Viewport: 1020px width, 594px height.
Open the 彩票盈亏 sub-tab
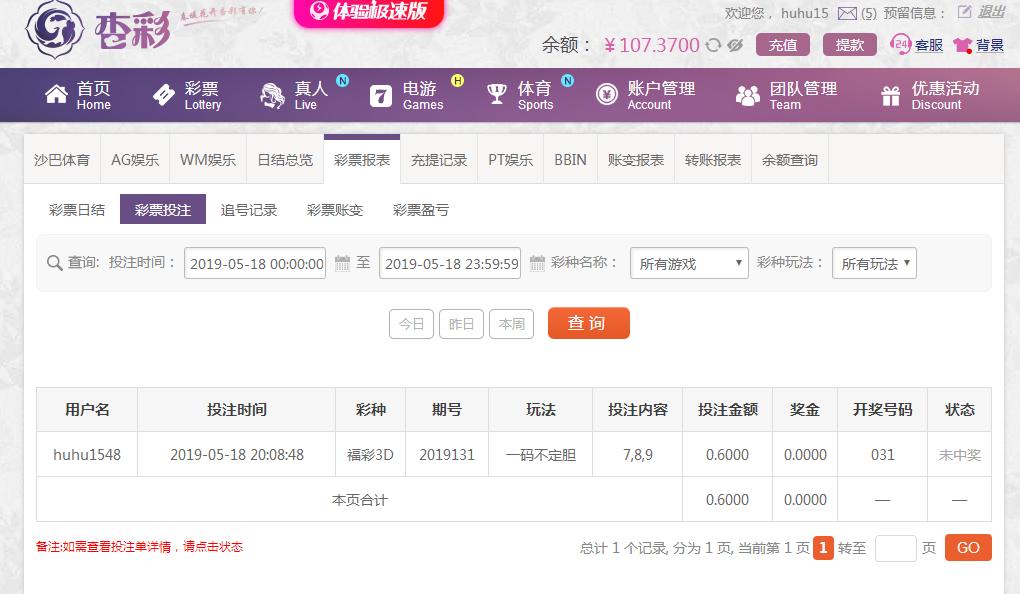(x=420, y=209)
